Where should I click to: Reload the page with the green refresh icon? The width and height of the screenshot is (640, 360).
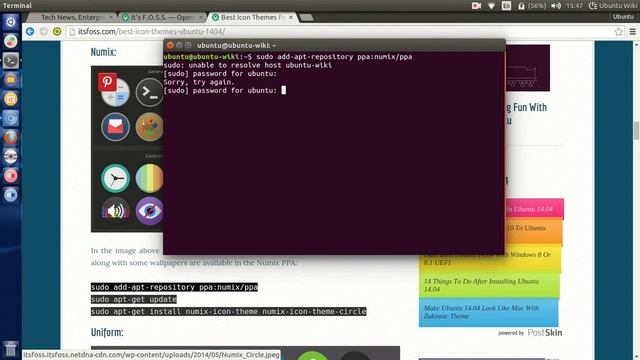pos(57,31)
